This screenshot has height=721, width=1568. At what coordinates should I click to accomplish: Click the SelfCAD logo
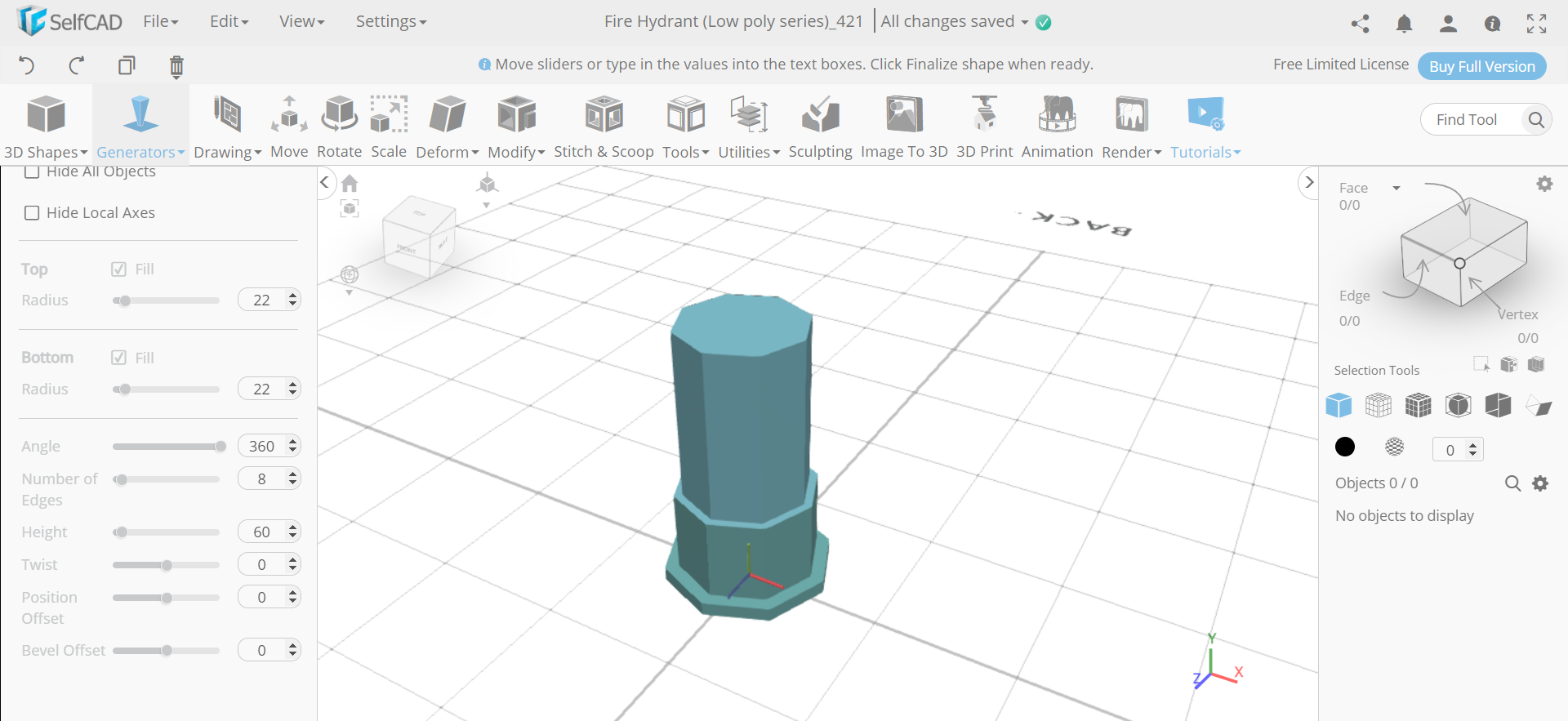[x=69, y=21]
